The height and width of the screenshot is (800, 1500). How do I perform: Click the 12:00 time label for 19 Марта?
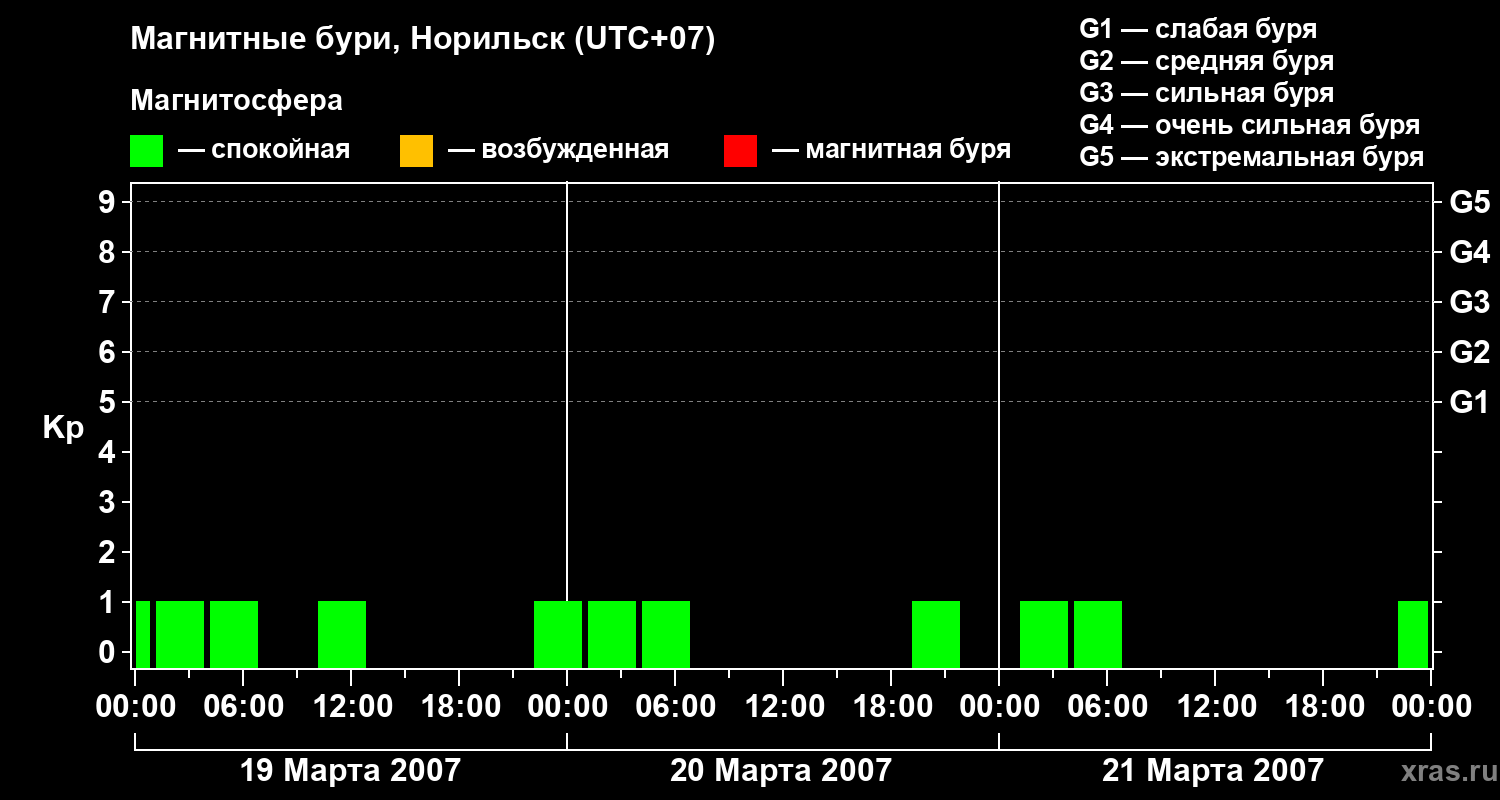tap(351, 707)
